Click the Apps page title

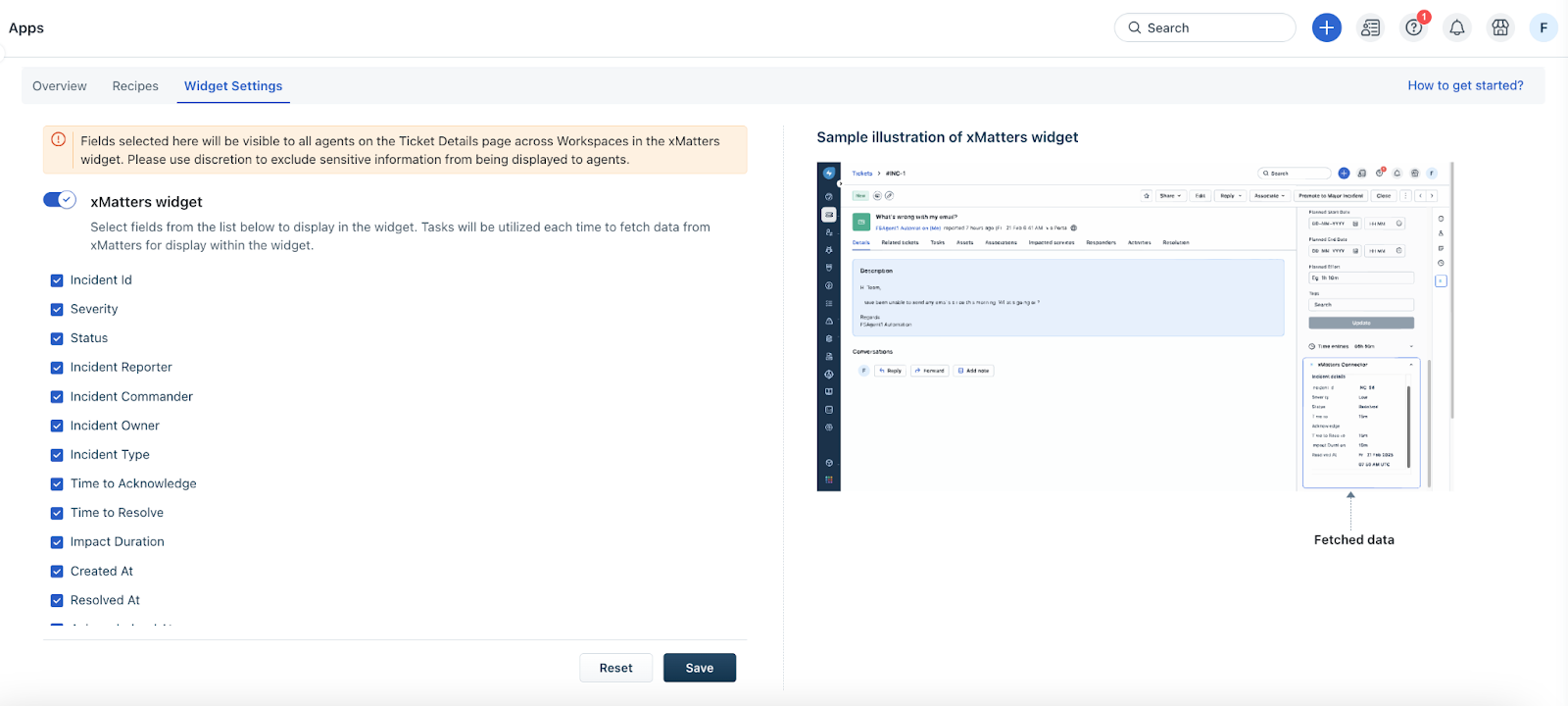coord(26,27)
